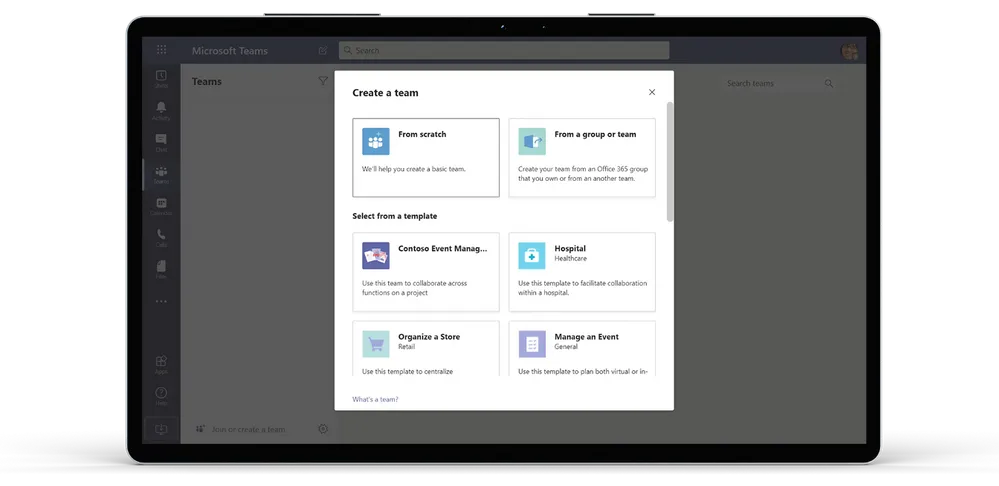The width and height of the screenshot is (999, 486).
Task: Click the user profile avatar
Action: 849,51
